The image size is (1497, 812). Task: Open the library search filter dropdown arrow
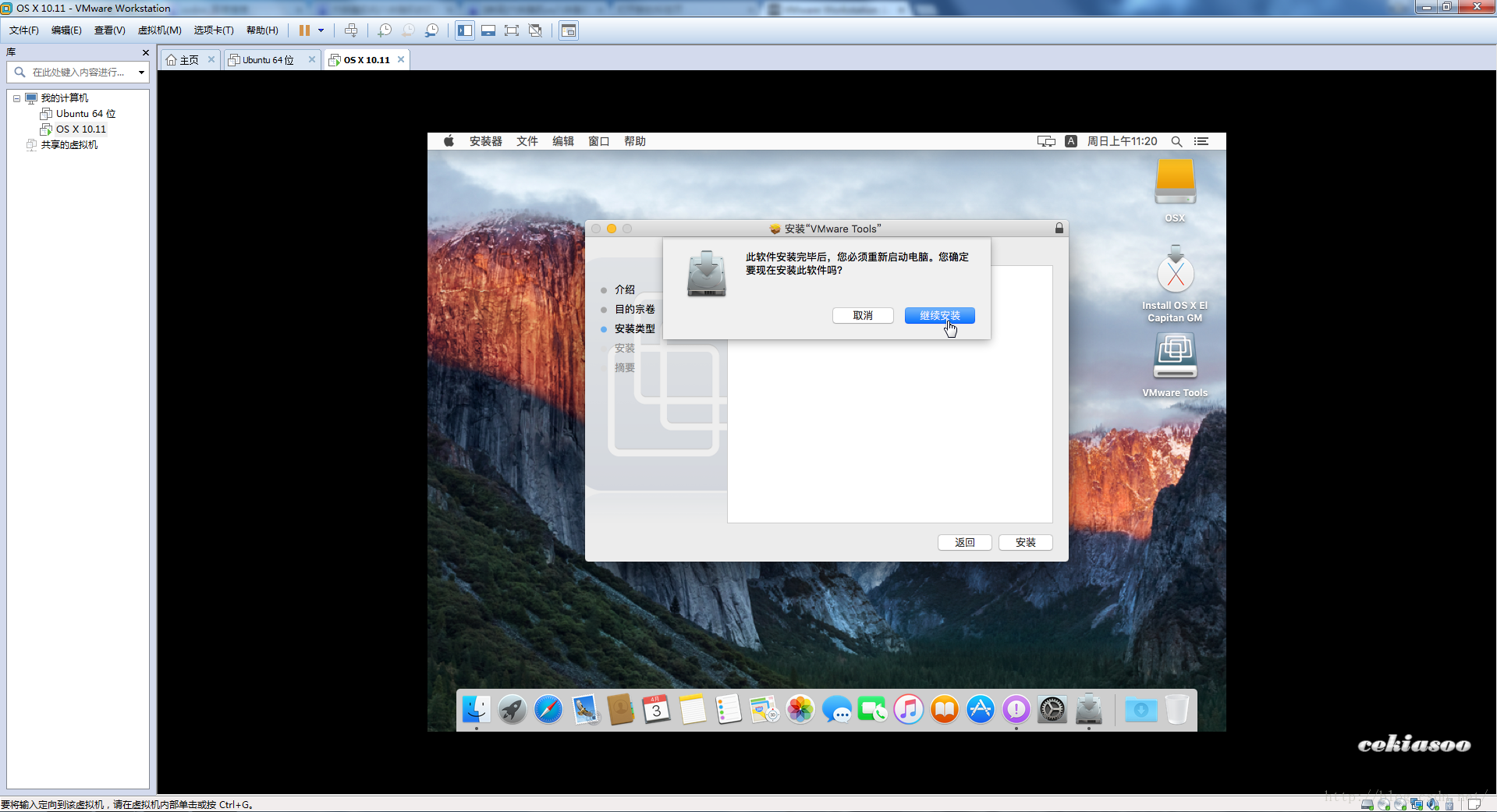click(x=141, y=73)
